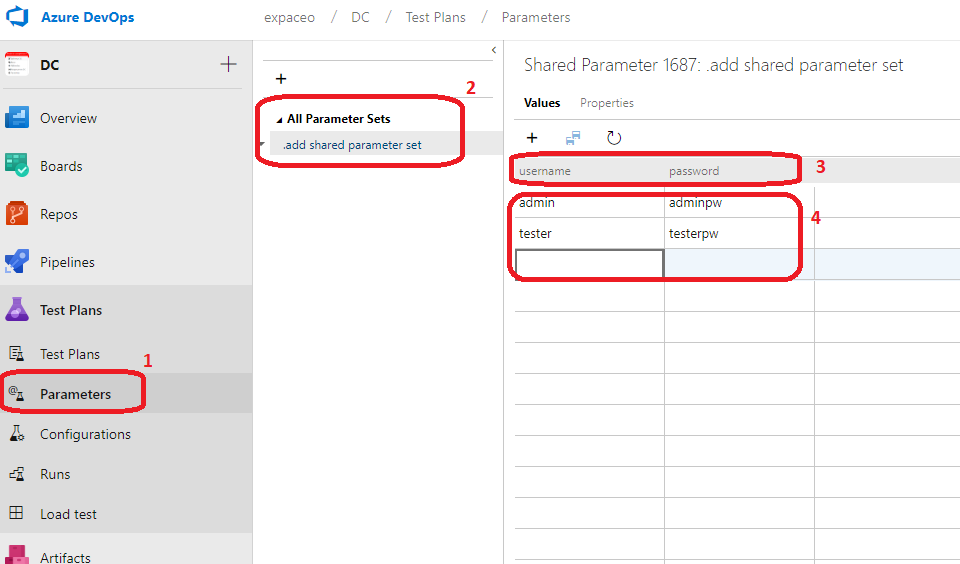
Task: Click the plus icon next to DC project
Action: pyautogui.click(x=228, y=64)
